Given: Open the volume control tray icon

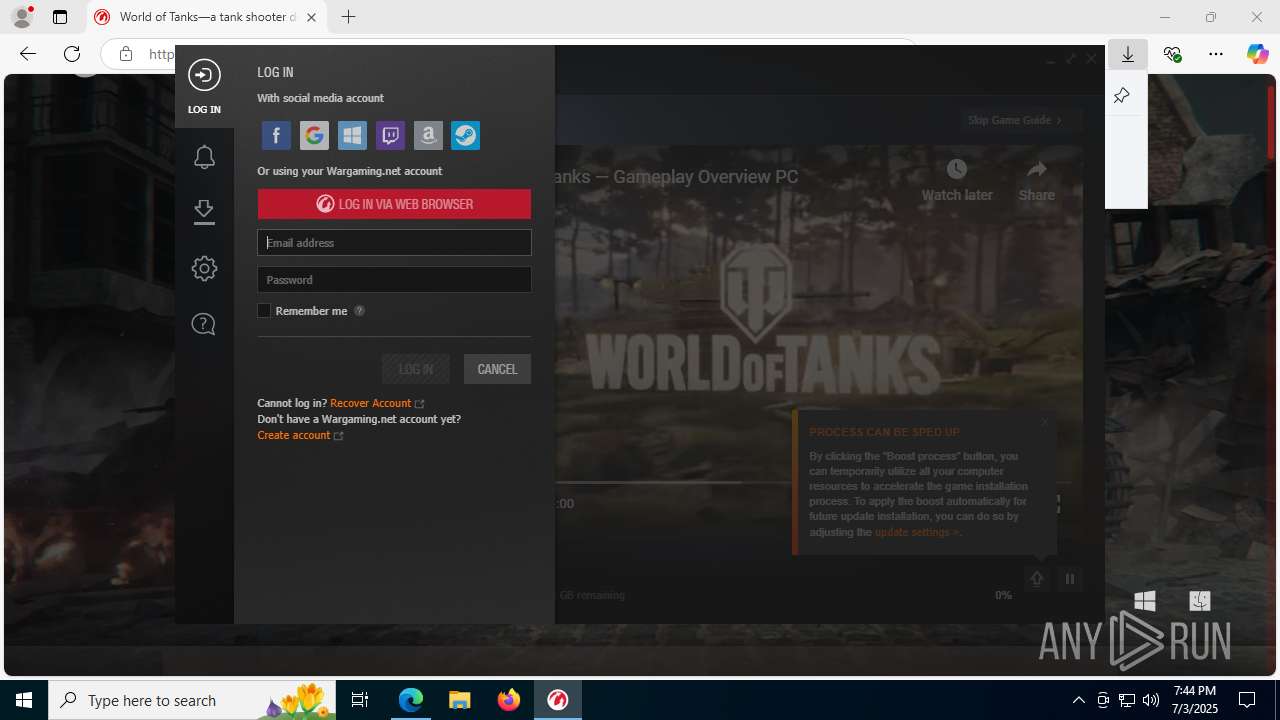Looking at the screenshot, I should coord(1151,700).
